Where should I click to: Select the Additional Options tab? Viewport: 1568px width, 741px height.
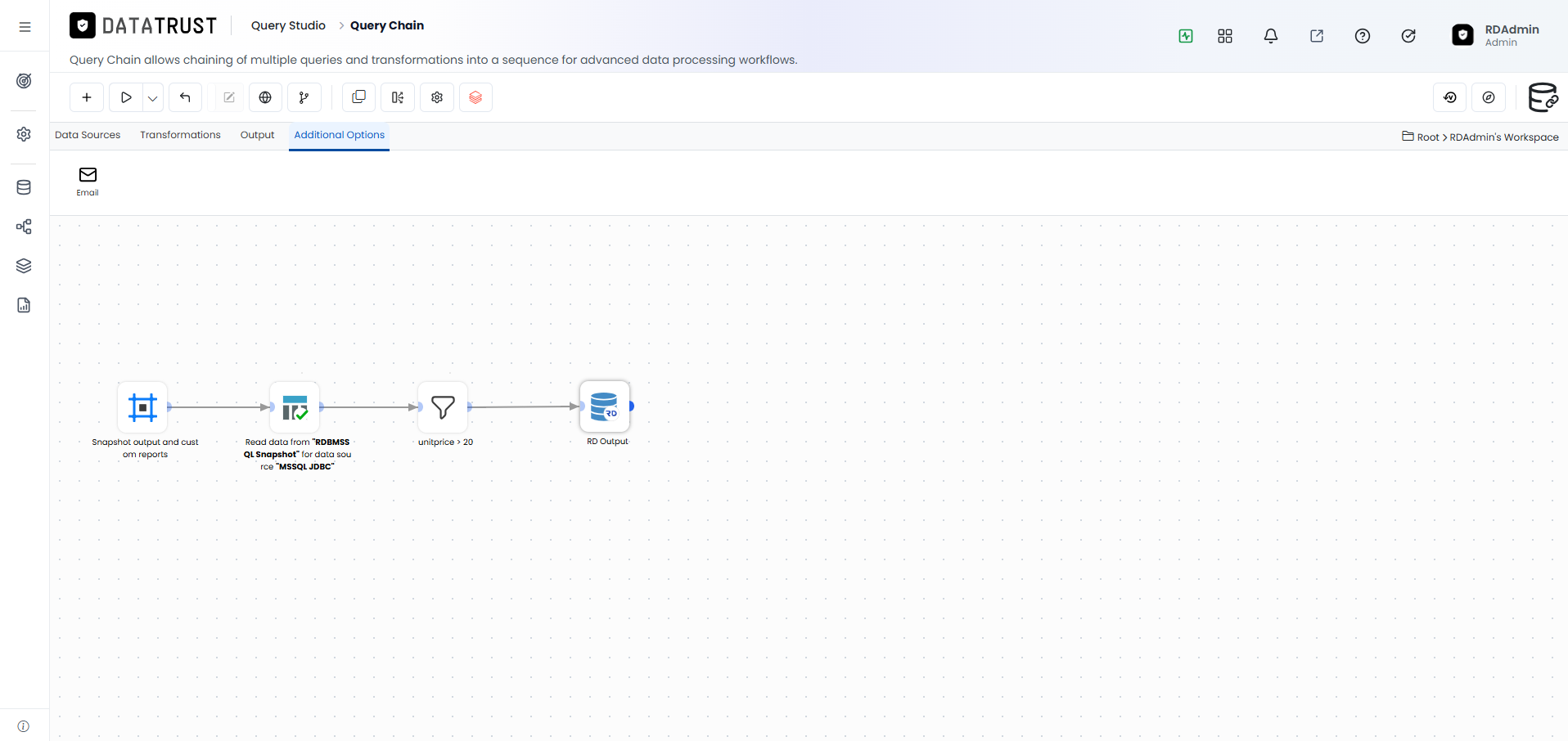(339, 135)
